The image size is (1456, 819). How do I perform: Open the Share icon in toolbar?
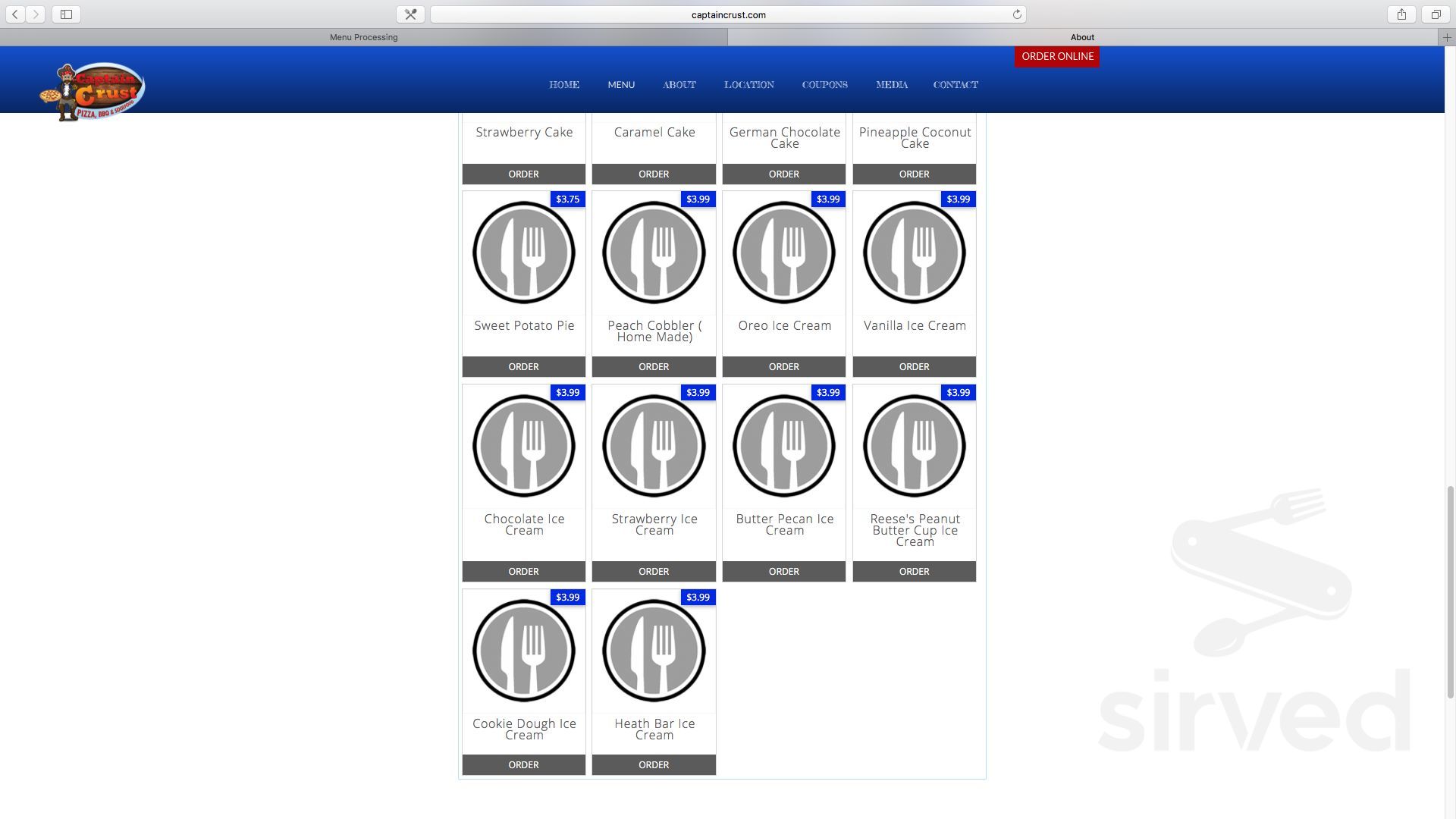coord(1401,14)
